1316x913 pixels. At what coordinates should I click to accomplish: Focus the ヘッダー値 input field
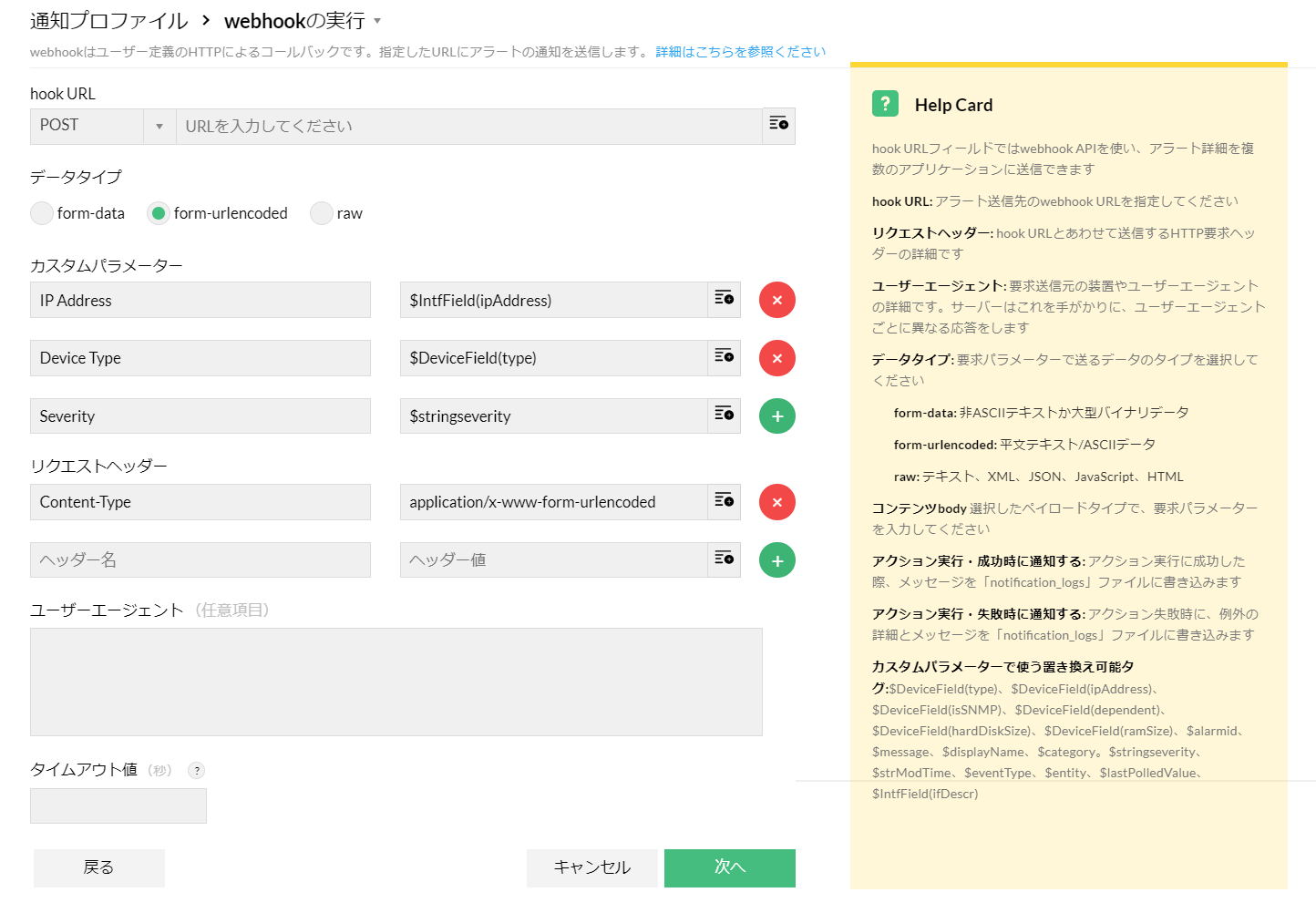tap(554, 560)
